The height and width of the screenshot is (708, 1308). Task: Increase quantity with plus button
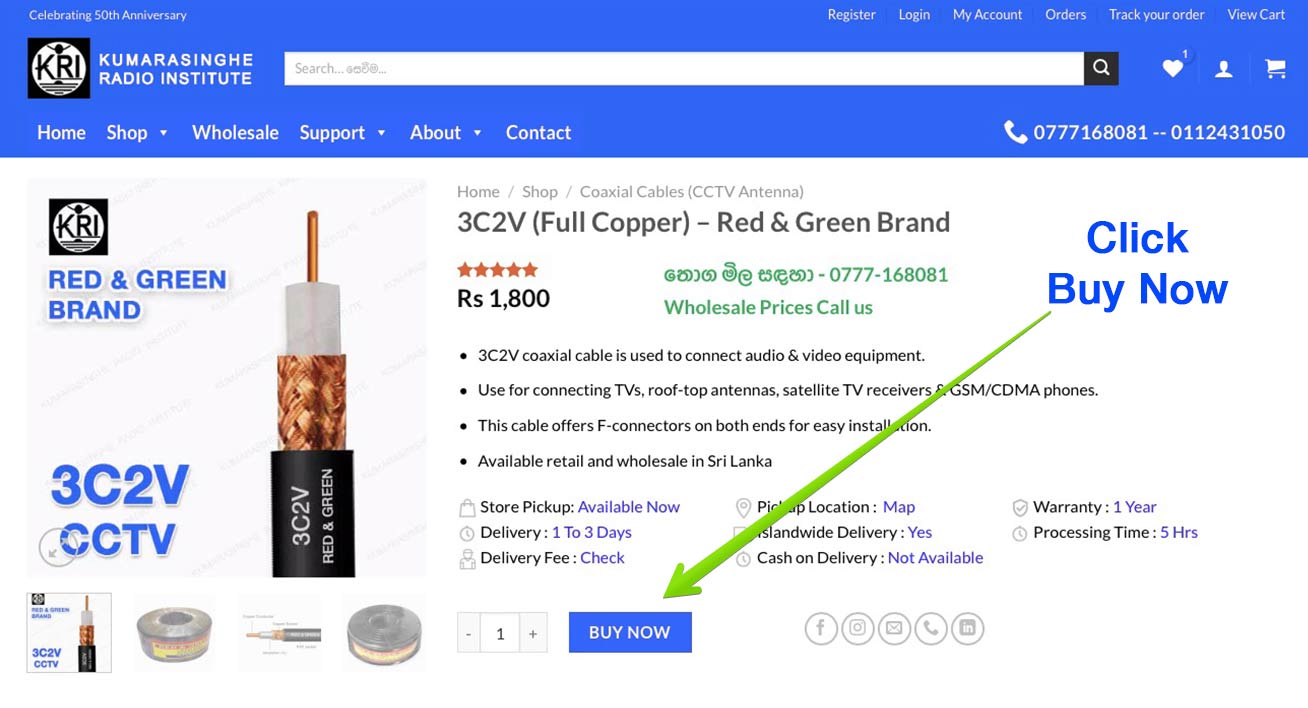click(x=533, y=633)
